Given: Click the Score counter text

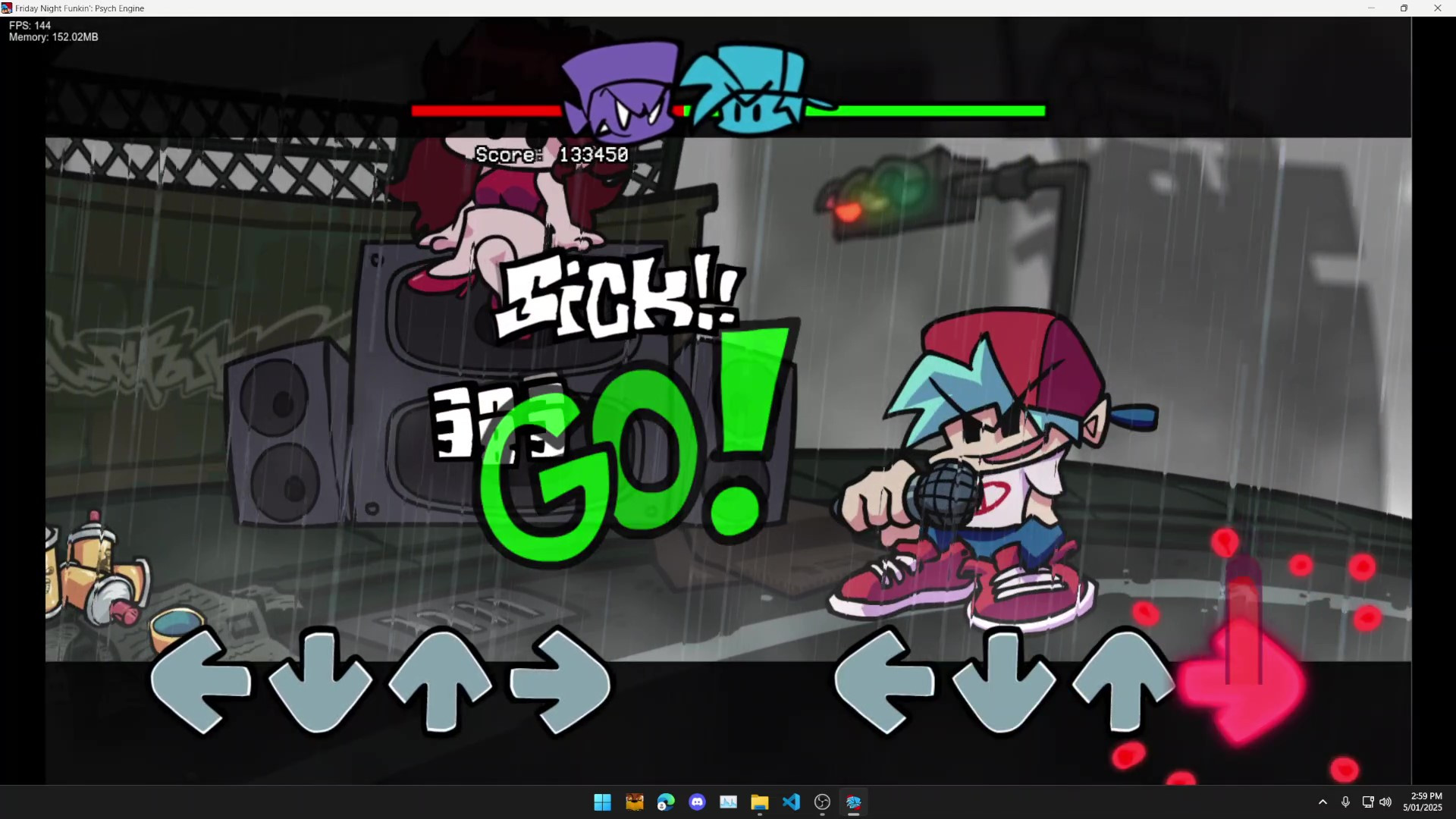Looking at the screenshot, I should point(551,155).
